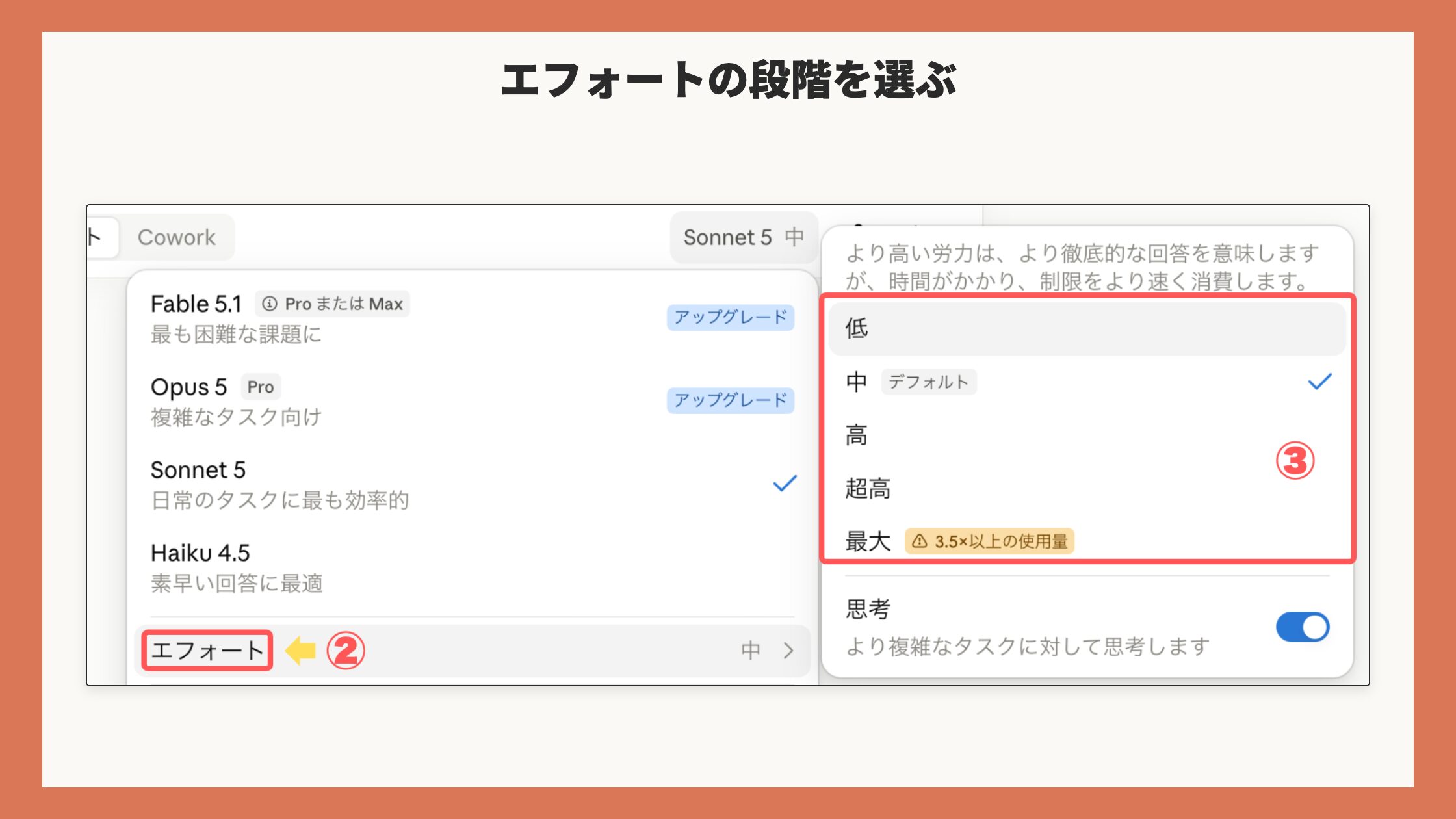Select Haiku 4.5 from the model list
The image size is (1456, 819).
pyautogui.click(x=473, y=567)
